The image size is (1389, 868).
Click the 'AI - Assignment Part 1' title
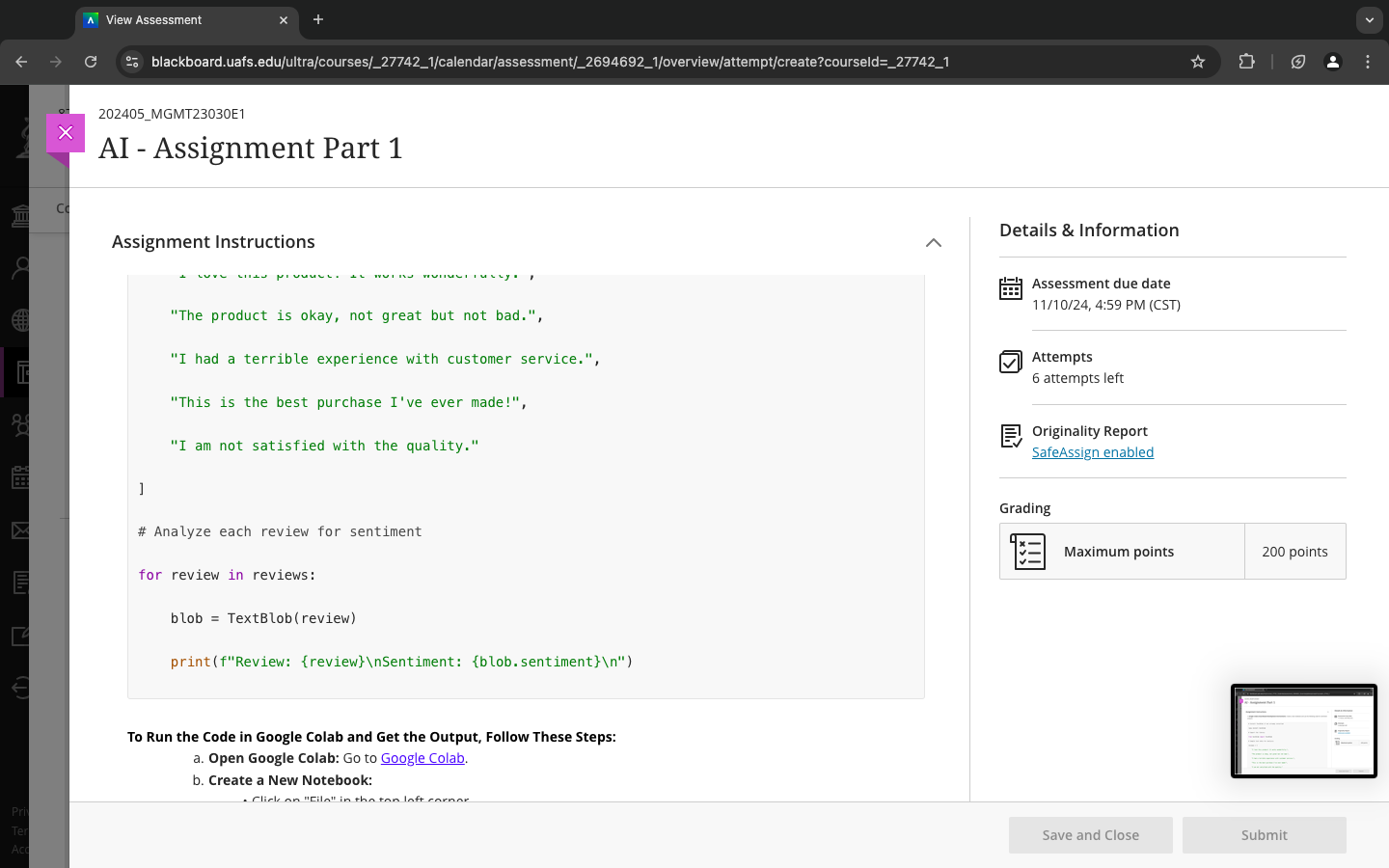(x=251, y=149)
